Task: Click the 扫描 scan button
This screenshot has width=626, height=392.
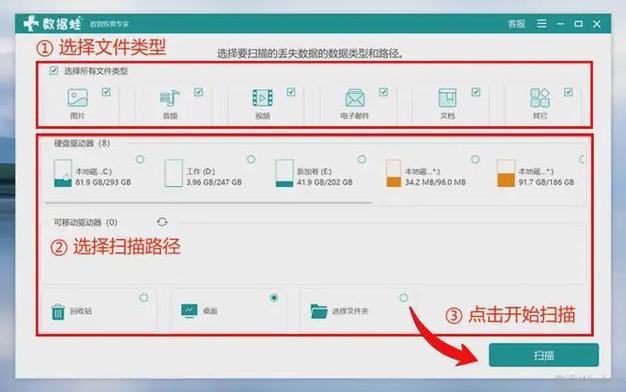Action: [544, 355]
